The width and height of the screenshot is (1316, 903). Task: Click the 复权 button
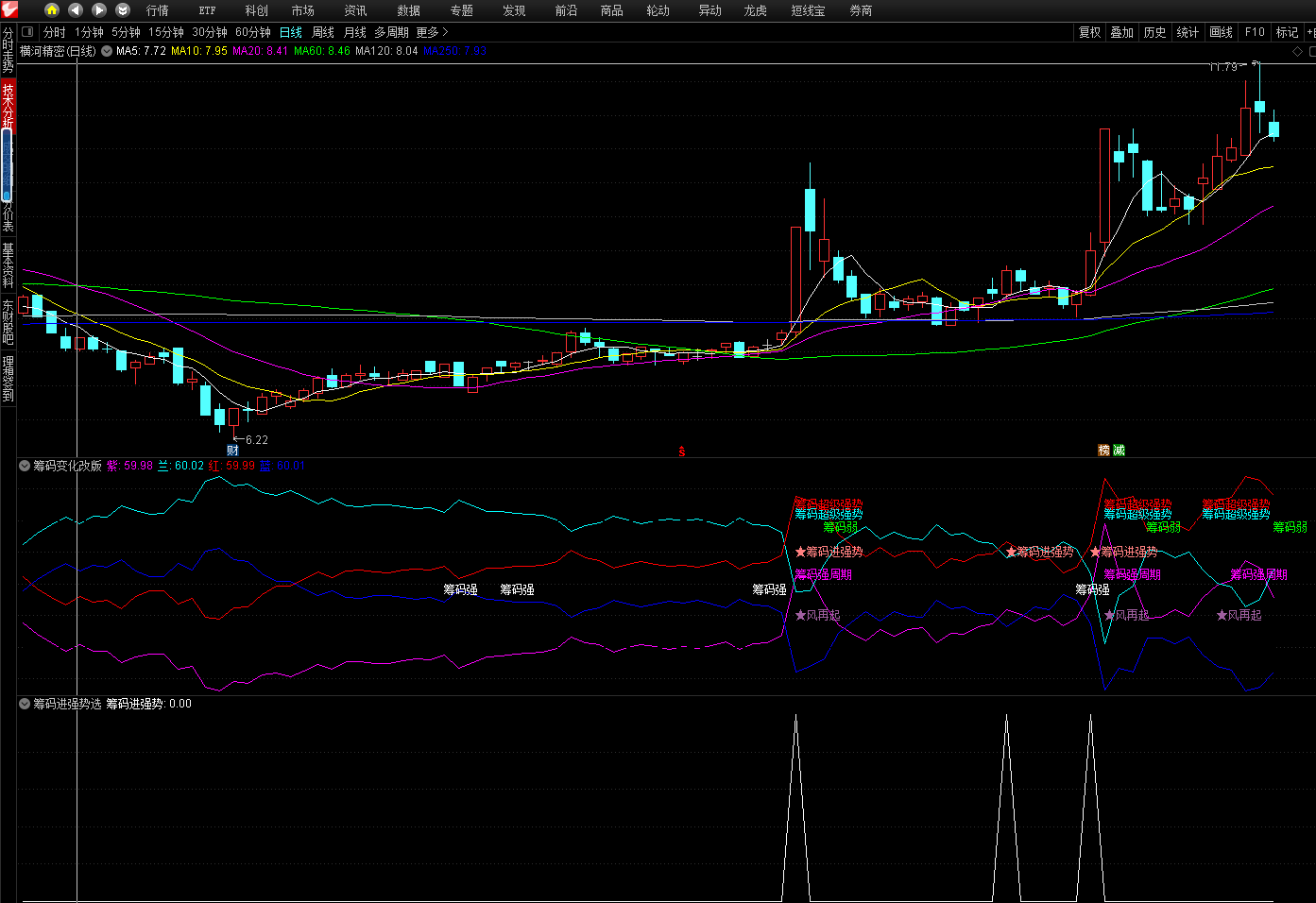[1089, 32]
